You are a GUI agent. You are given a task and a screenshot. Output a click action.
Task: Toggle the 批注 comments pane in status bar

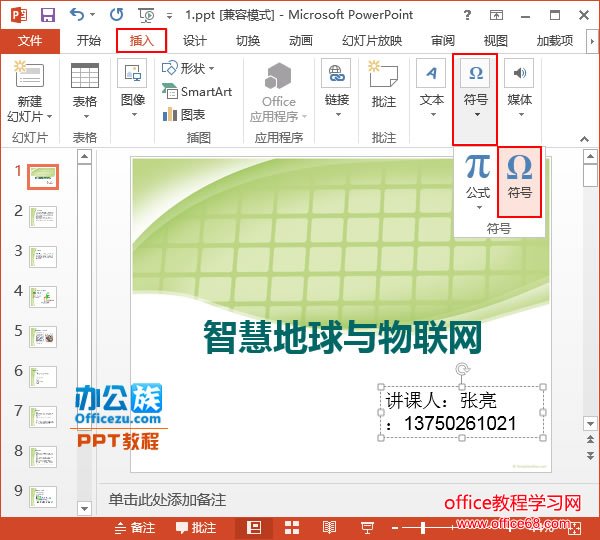pyautogui.click(x=196, y=528)
